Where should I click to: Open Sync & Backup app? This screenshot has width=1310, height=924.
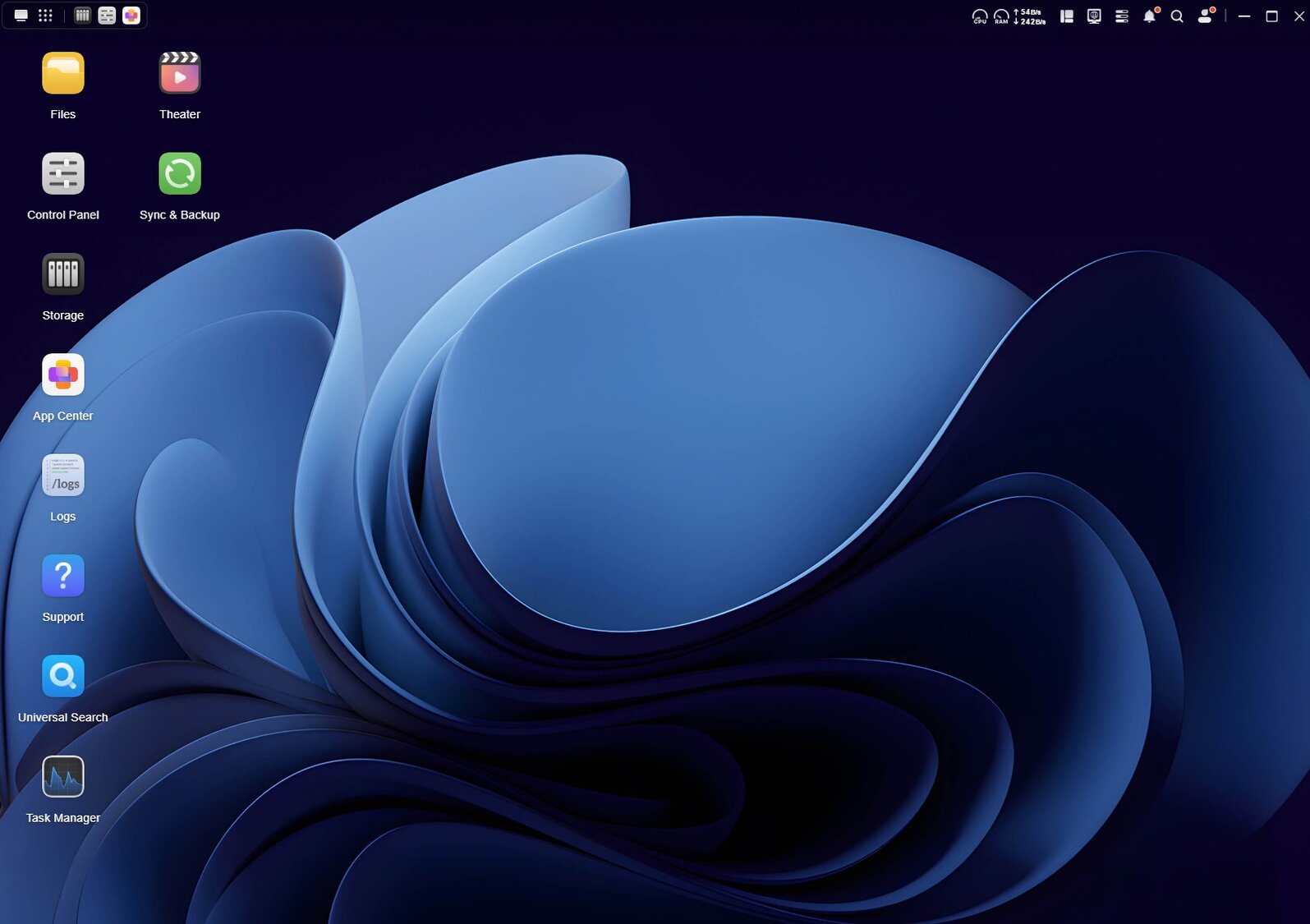[x=179, y=174]
